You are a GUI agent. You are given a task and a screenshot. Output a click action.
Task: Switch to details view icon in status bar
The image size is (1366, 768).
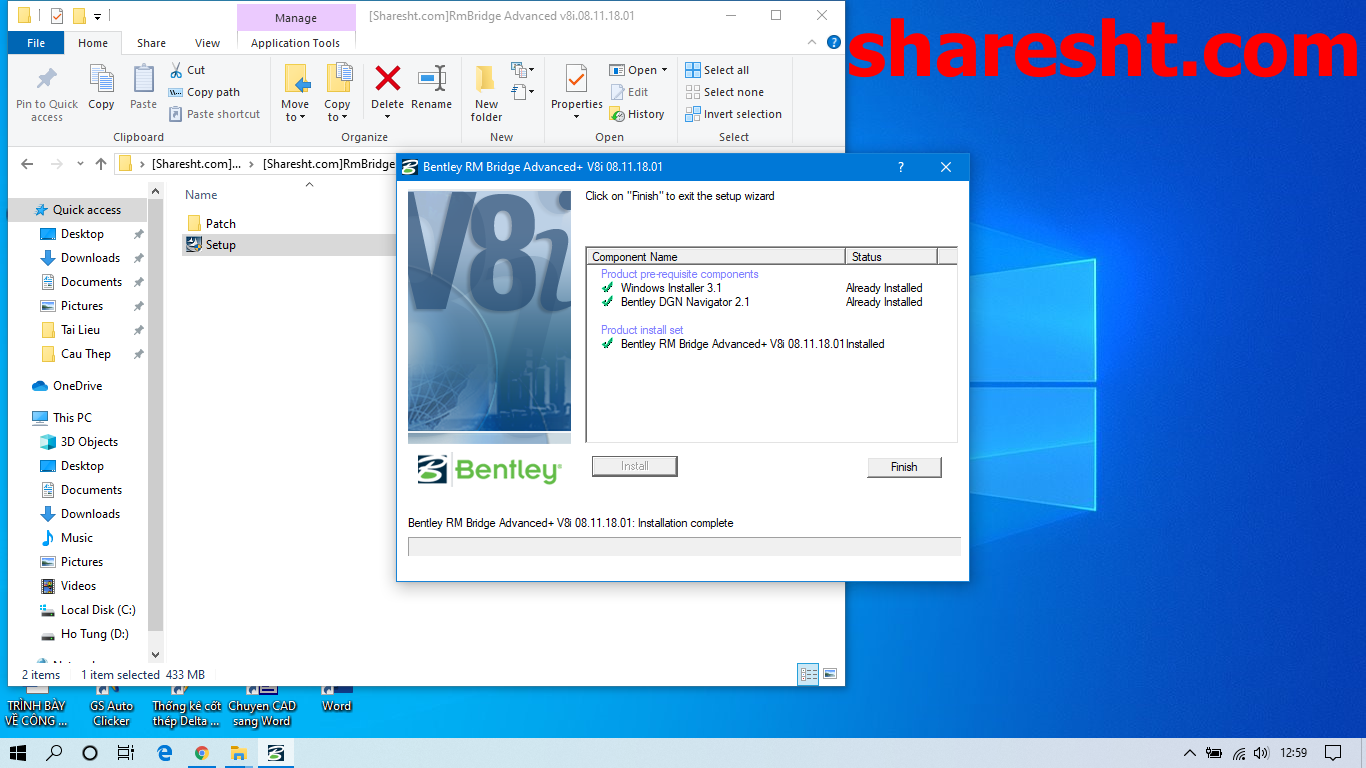pos(808,675)
